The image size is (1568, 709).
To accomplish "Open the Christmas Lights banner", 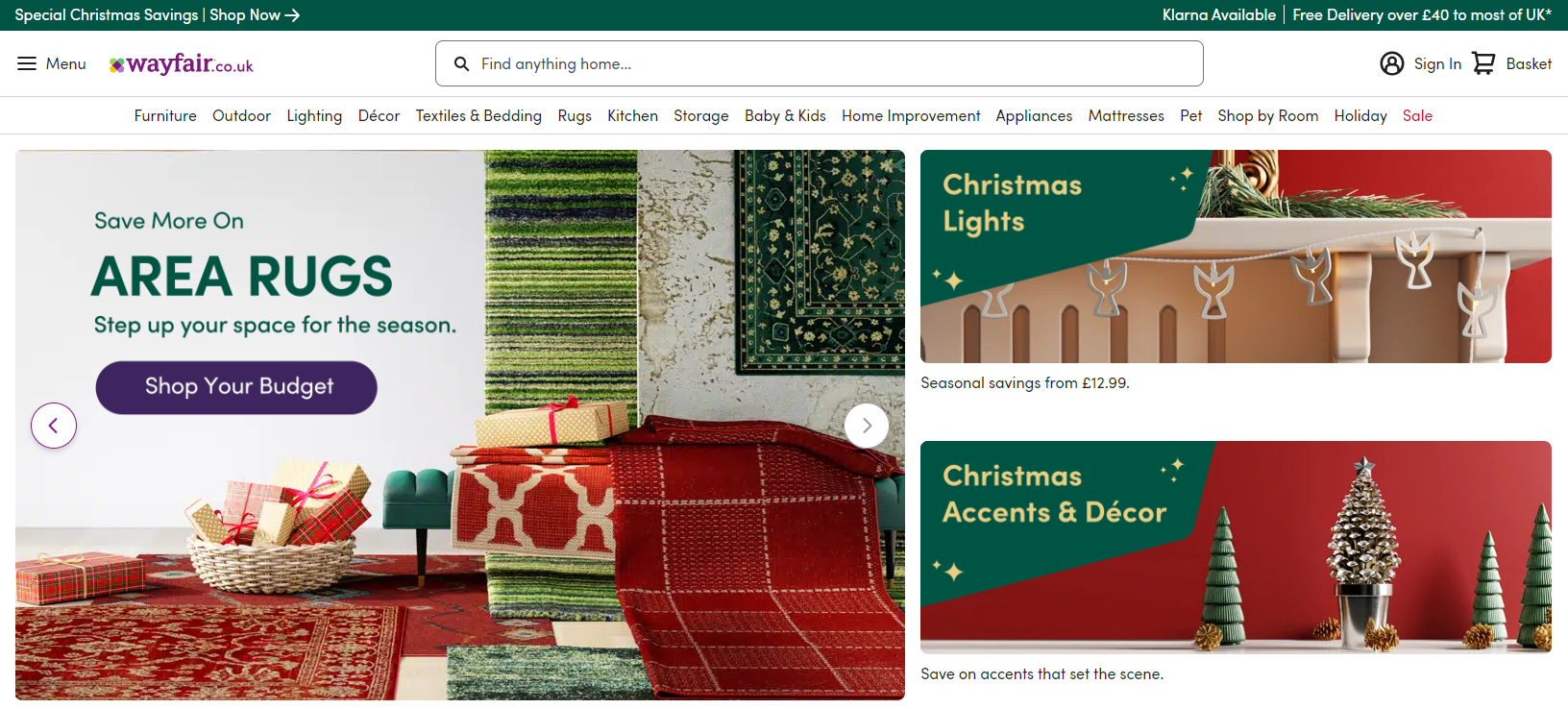I will coord(1236,257).
